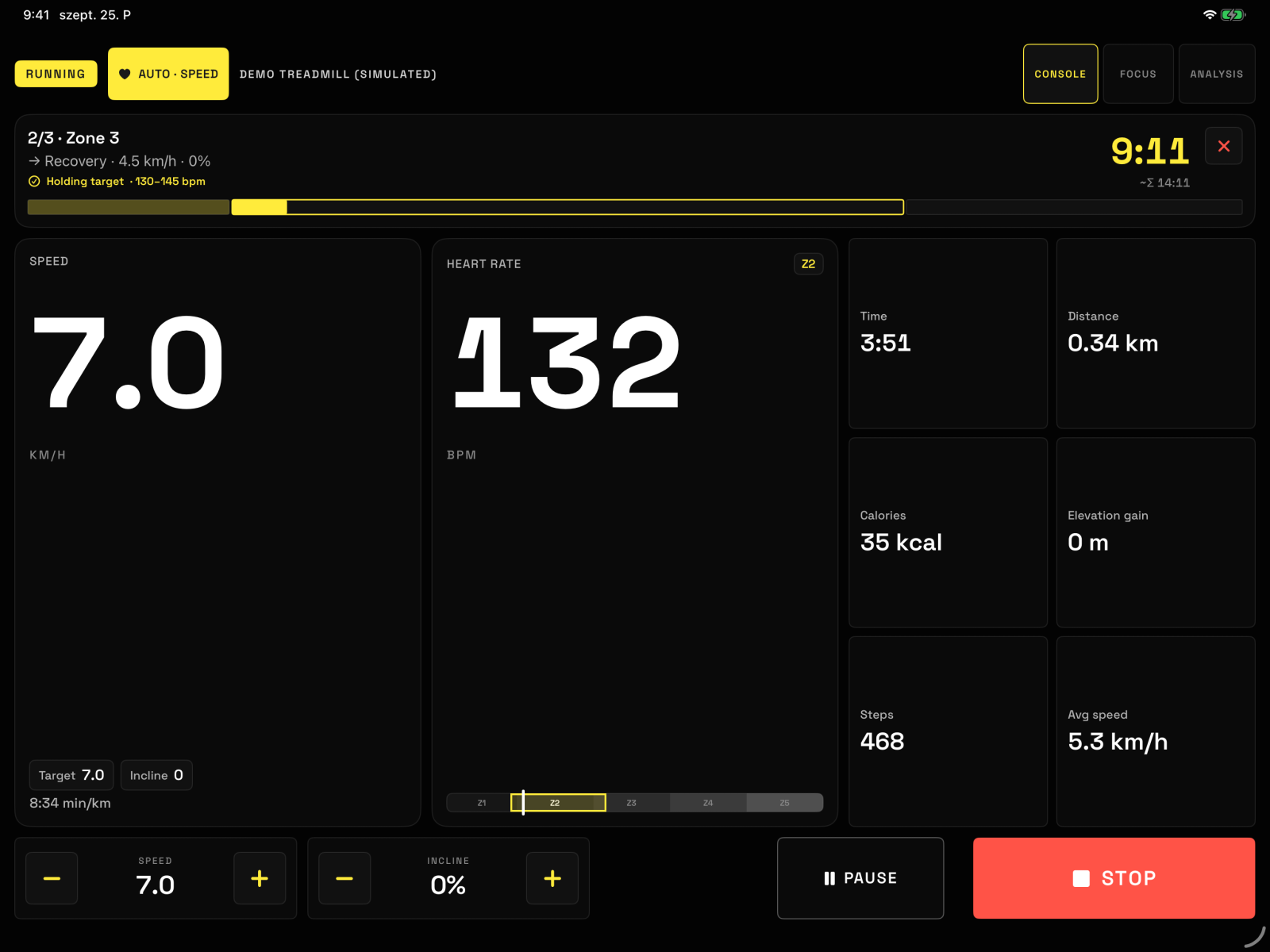Open the Time 3:51 tile

tap(948, 333)
